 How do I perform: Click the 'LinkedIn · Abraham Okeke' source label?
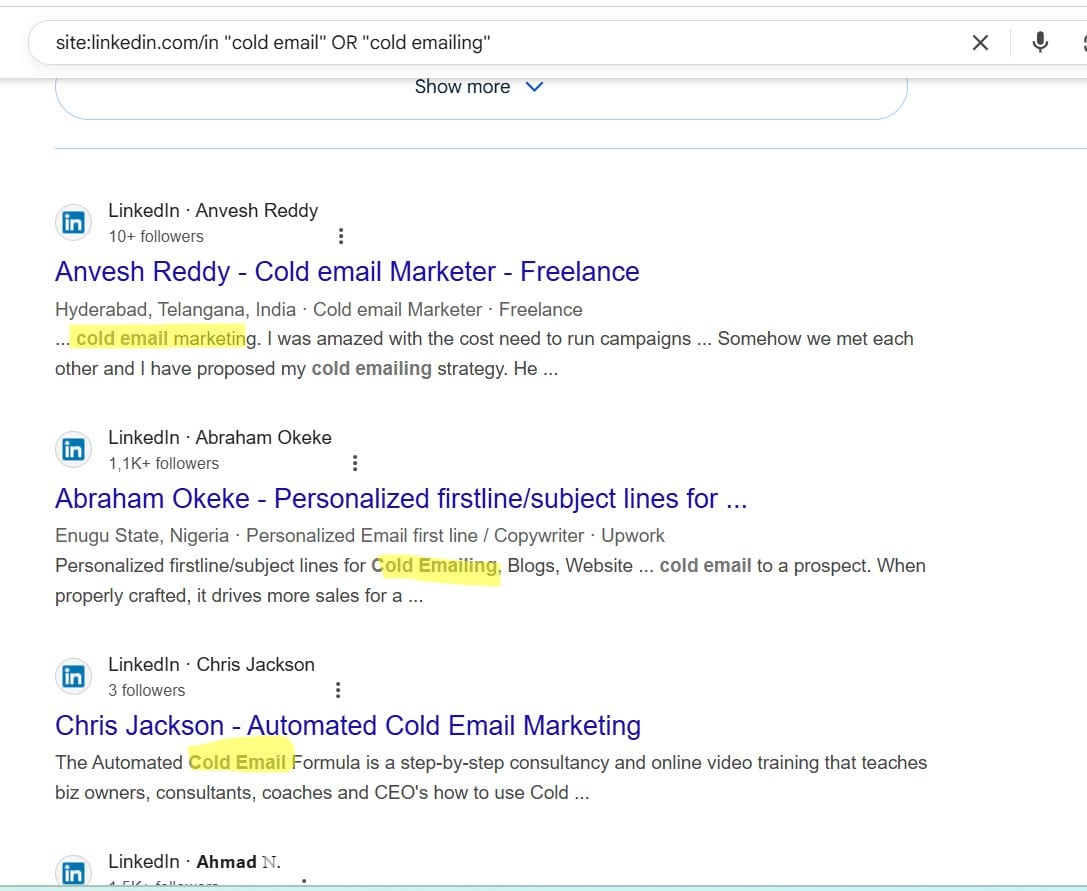tap(220, 438)
